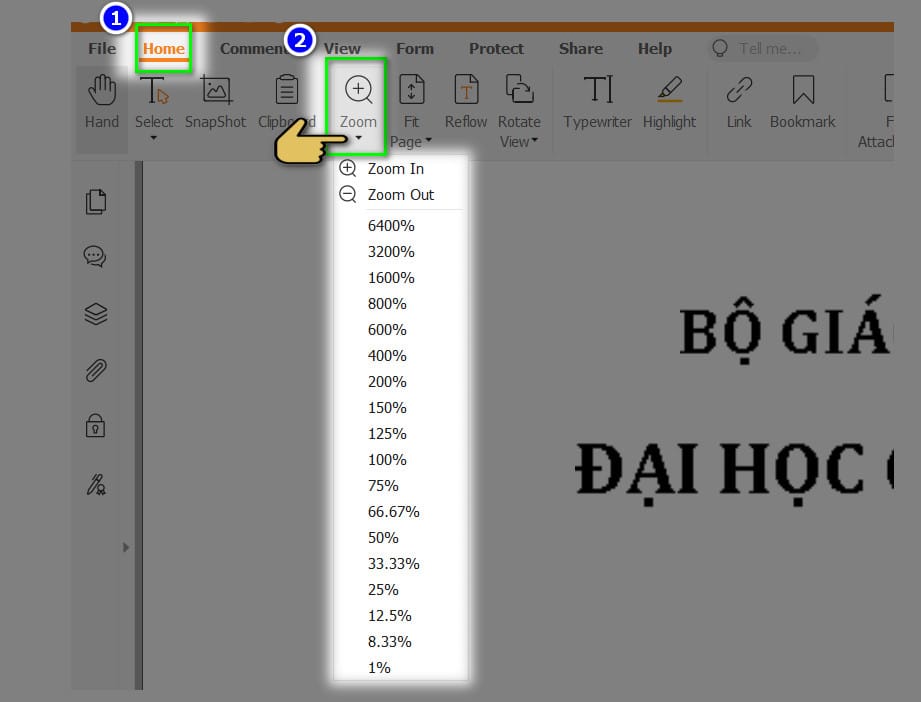Image resolution: width=921 pixels, height=702 pixels.
Task: Open the Attachments paperclip panel
Action: click(96, 371)
